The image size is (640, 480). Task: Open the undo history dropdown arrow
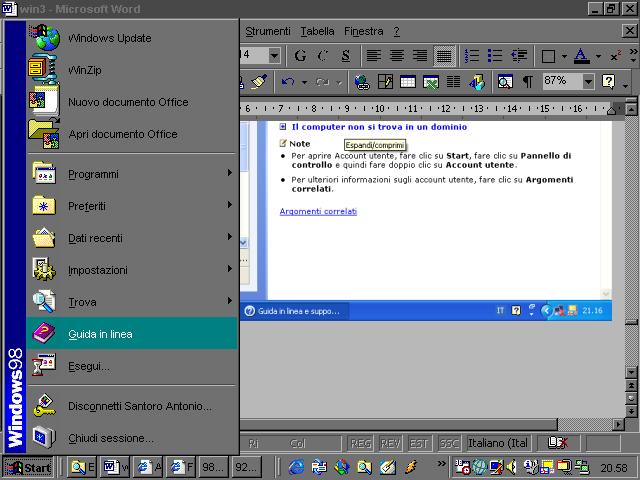coord(304,82)
